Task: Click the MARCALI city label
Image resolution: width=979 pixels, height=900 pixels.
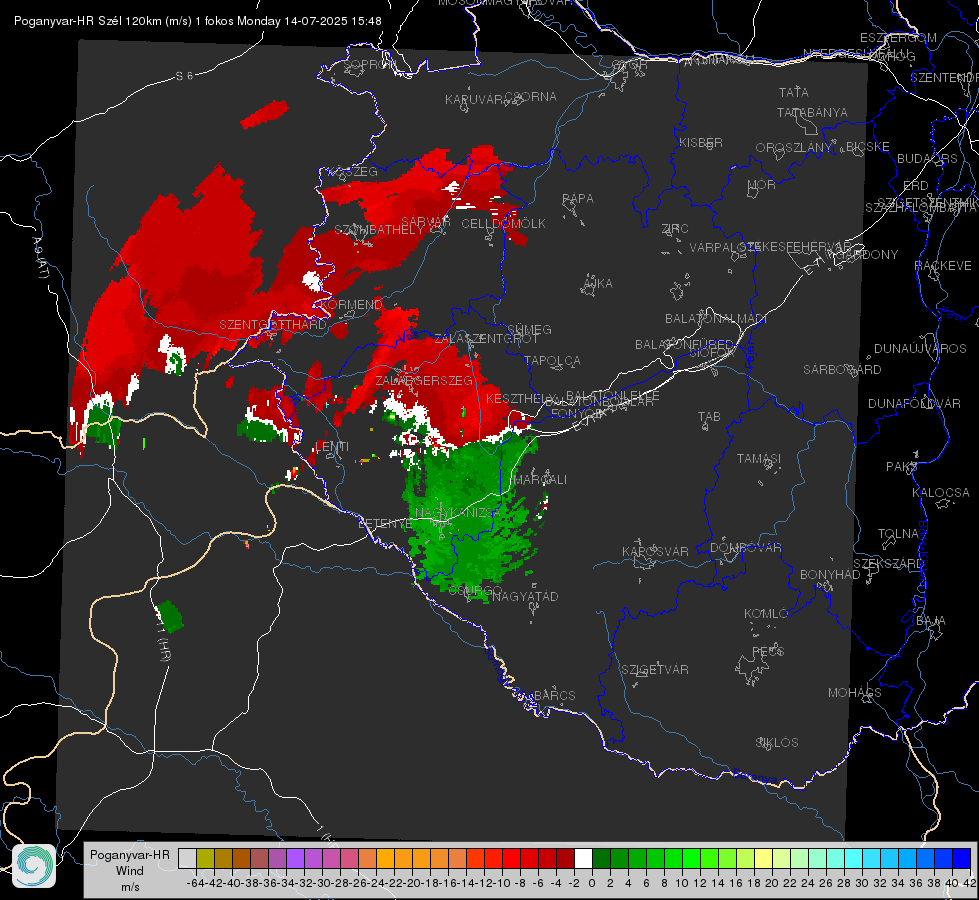Action: coord(539,480)
